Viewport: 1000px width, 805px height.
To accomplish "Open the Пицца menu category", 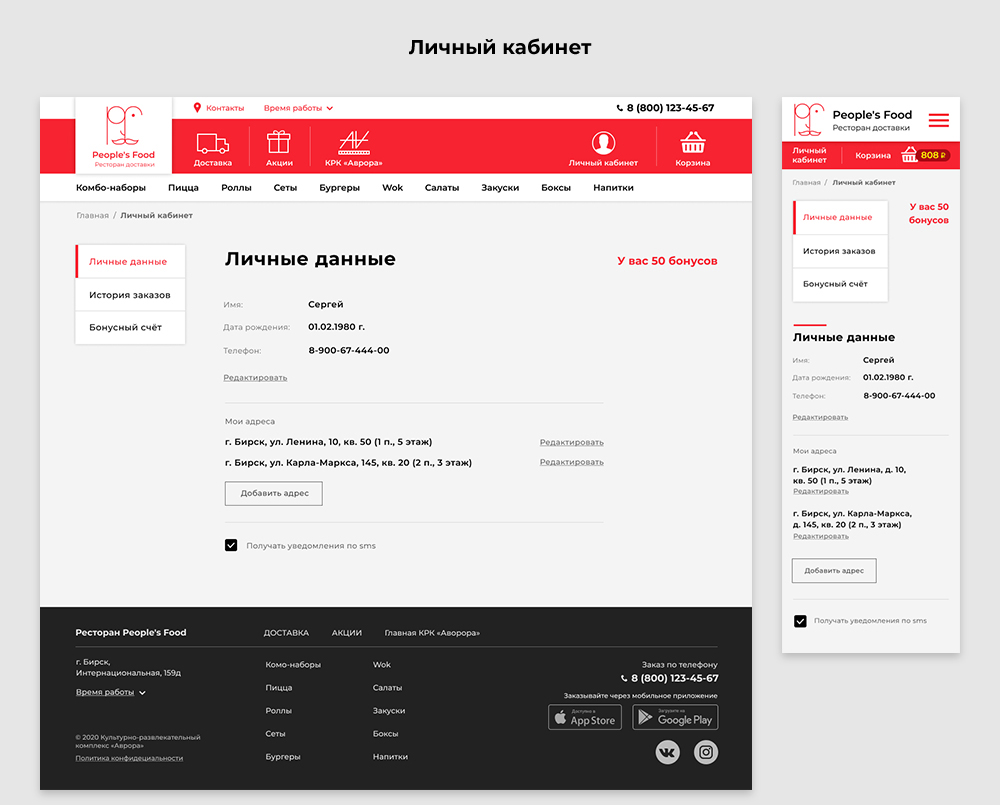I will (x=183, y=188).
